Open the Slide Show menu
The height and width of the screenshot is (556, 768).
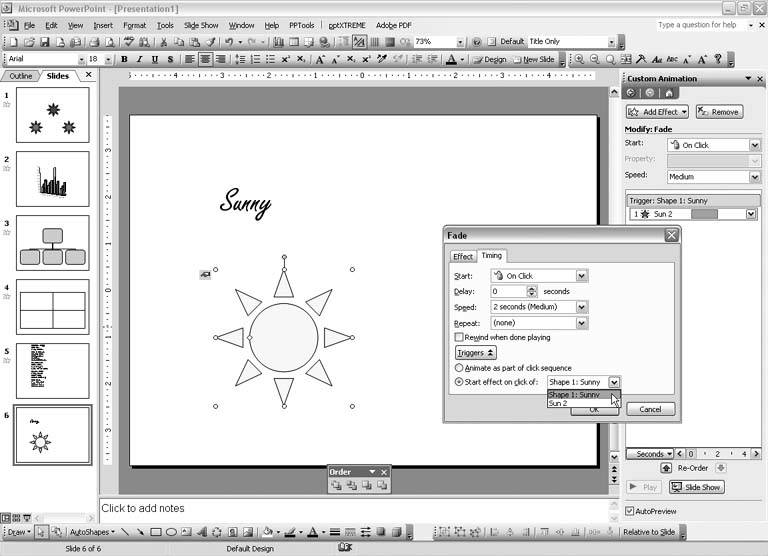point(201,25)
